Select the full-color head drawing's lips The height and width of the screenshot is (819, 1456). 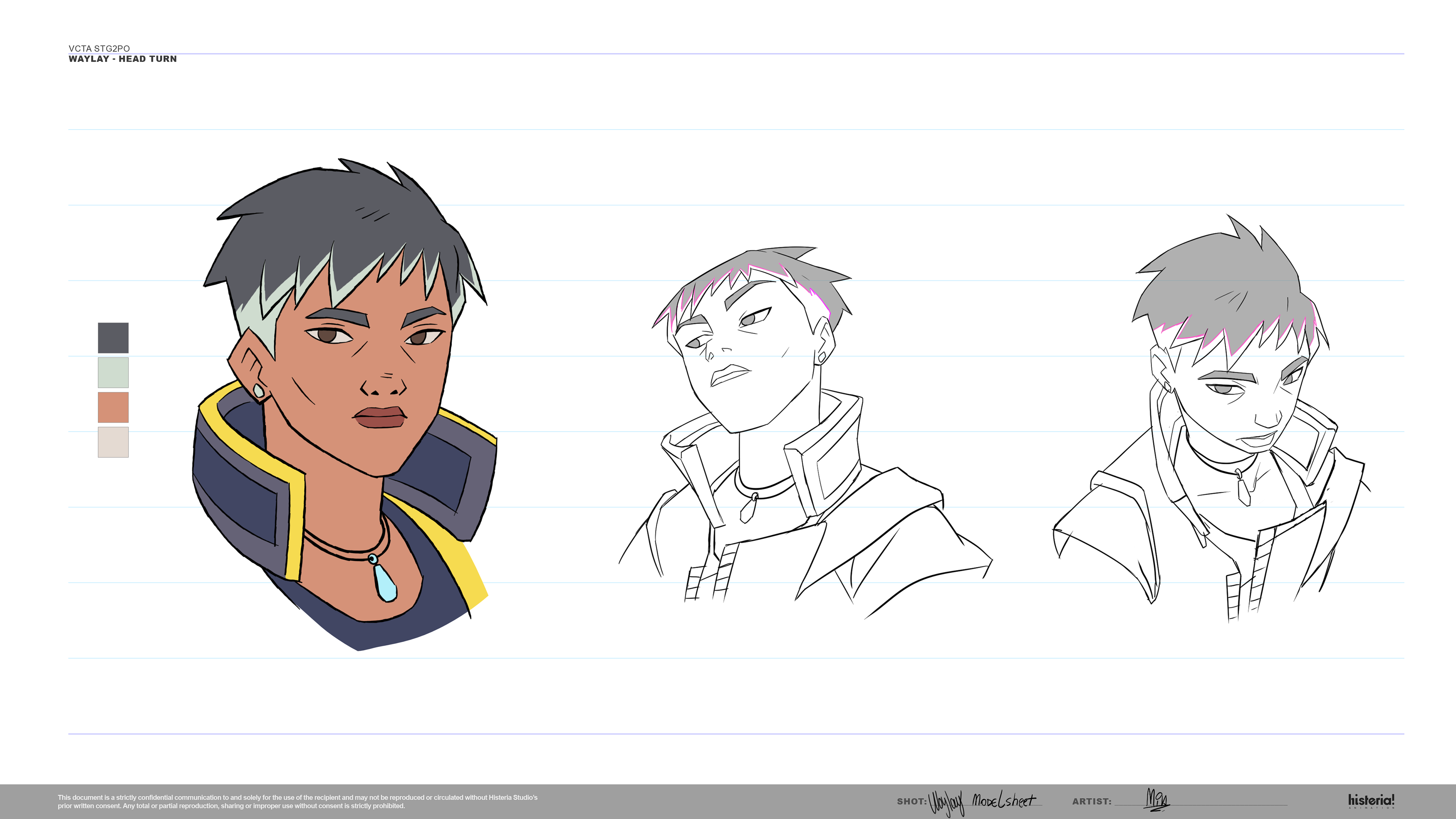[x=380, y=417]
